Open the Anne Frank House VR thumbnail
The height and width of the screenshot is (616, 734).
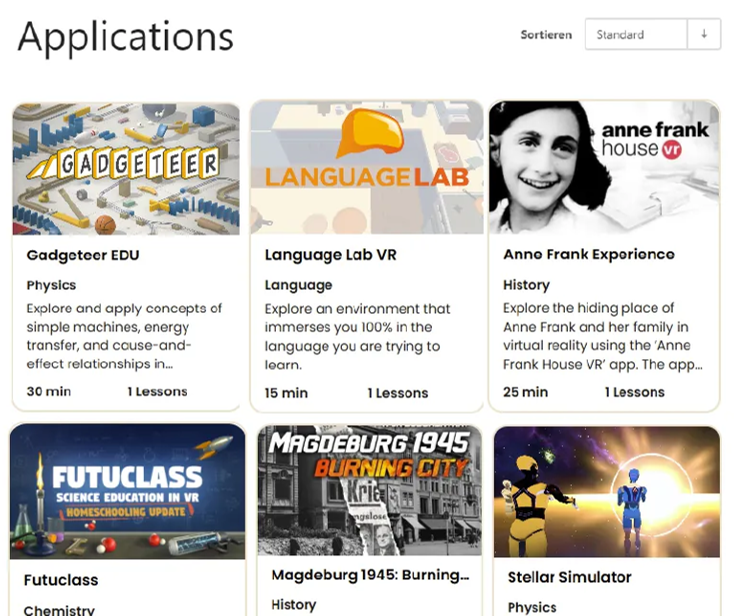[x=604, y=167]
